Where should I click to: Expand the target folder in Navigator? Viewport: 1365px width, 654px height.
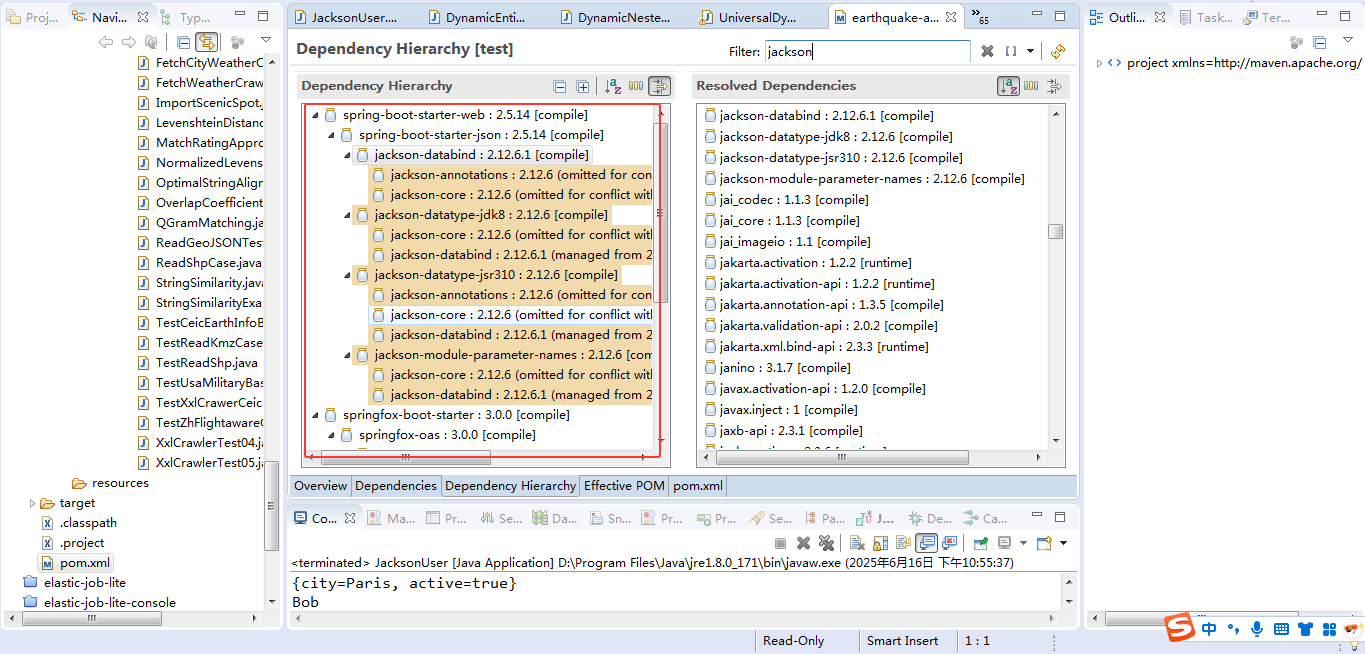coord(32,503)
